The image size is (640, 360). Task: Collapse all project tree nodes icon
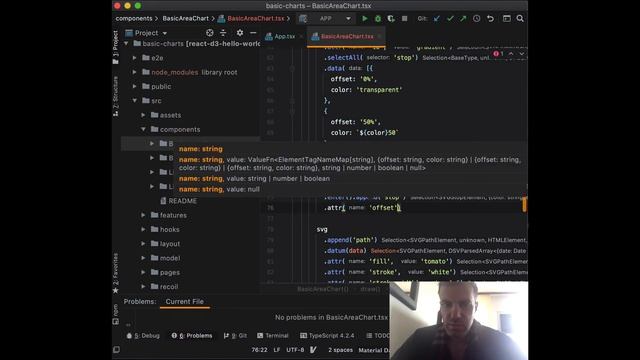pyautogui.click(x=223, y=33)
